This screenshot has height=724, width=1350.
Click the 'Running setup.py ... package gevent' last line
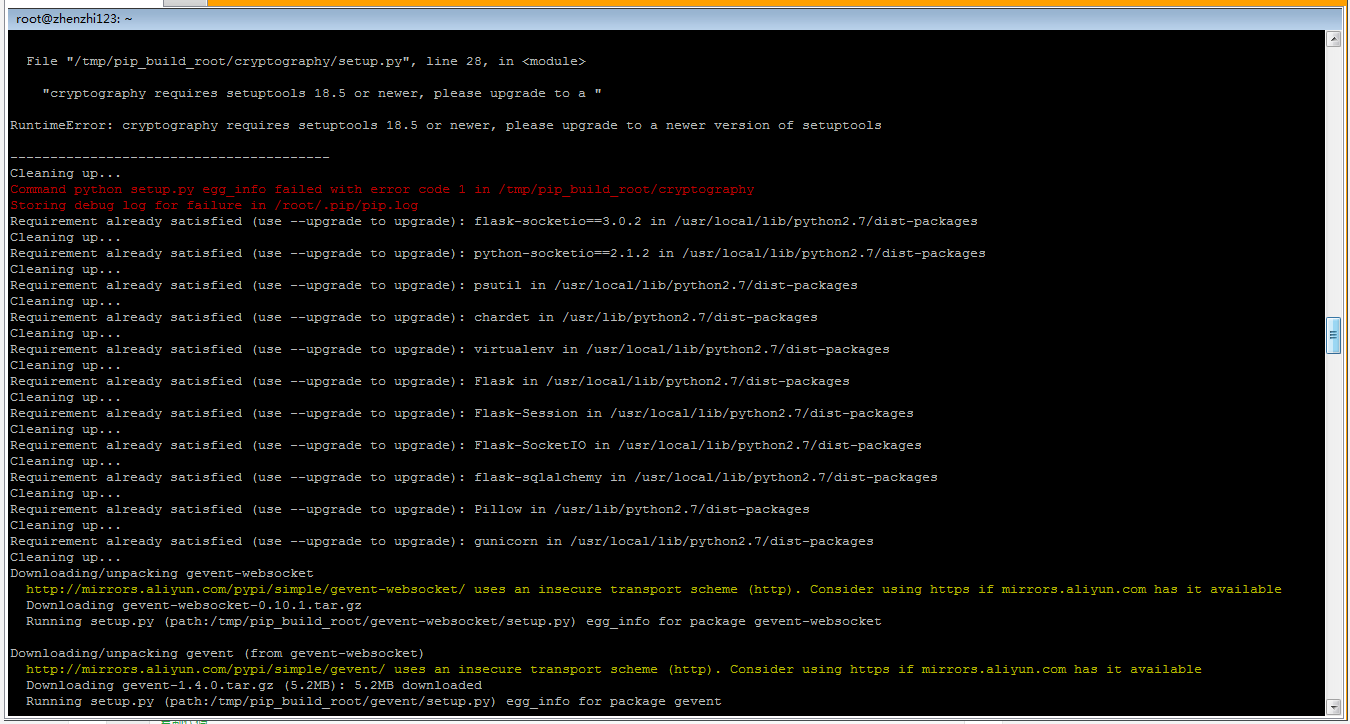point(374,702)
